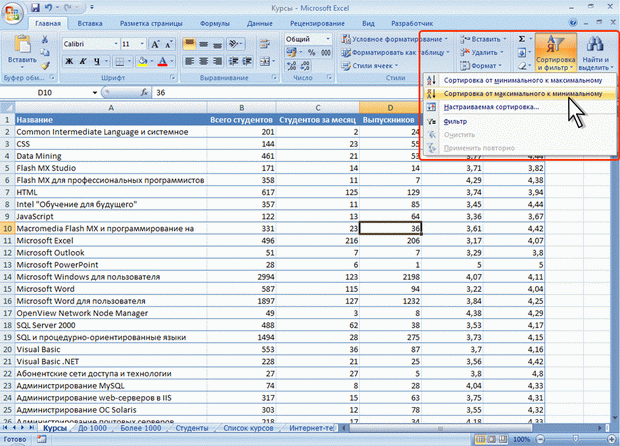Open the Вставка ribbon tab
Screen dimensions: 620x446
(x=90, y=23)
